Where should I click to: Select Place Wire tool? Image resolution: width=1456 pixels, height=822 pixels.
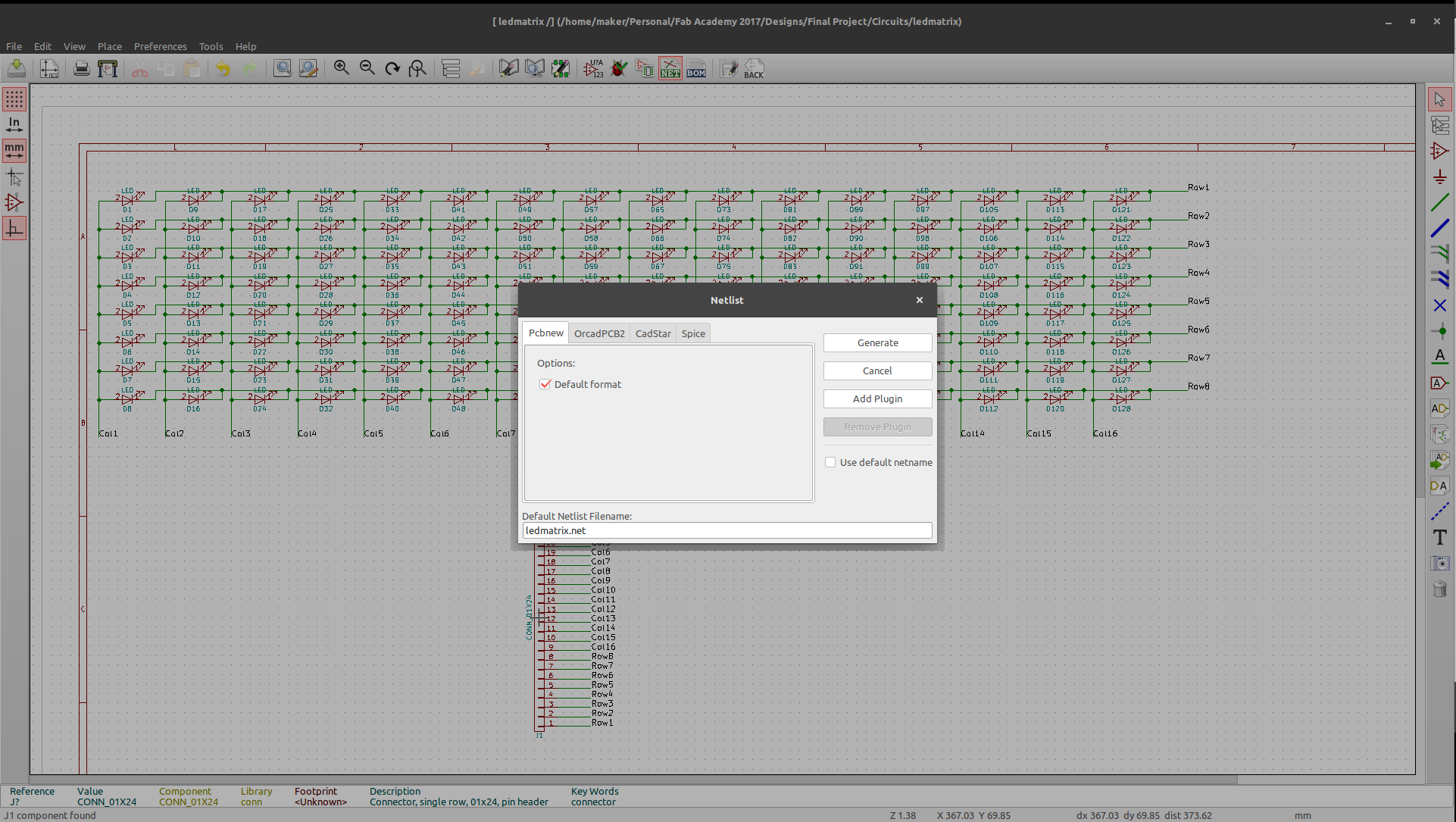(1440, 202)
